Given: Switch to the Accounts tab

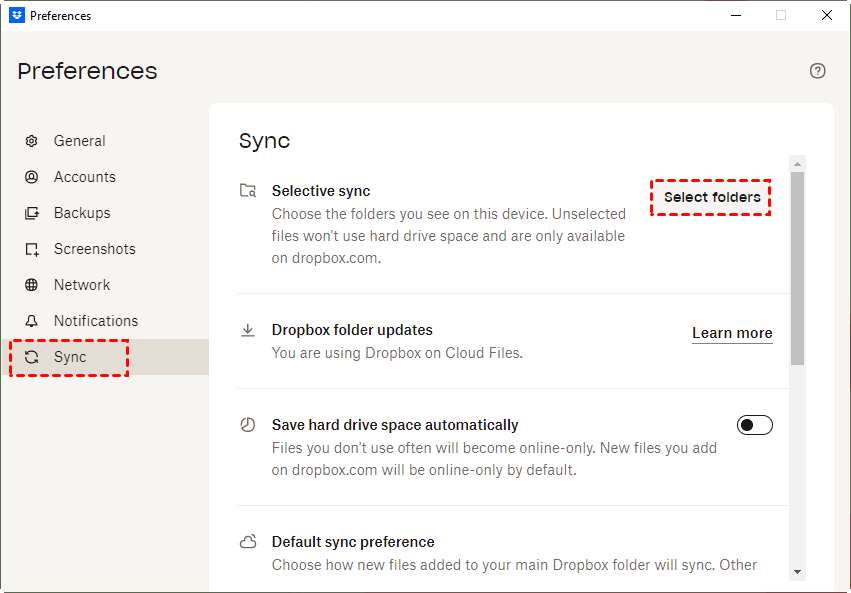Looking at the screenshot, I should click(84, 177).
